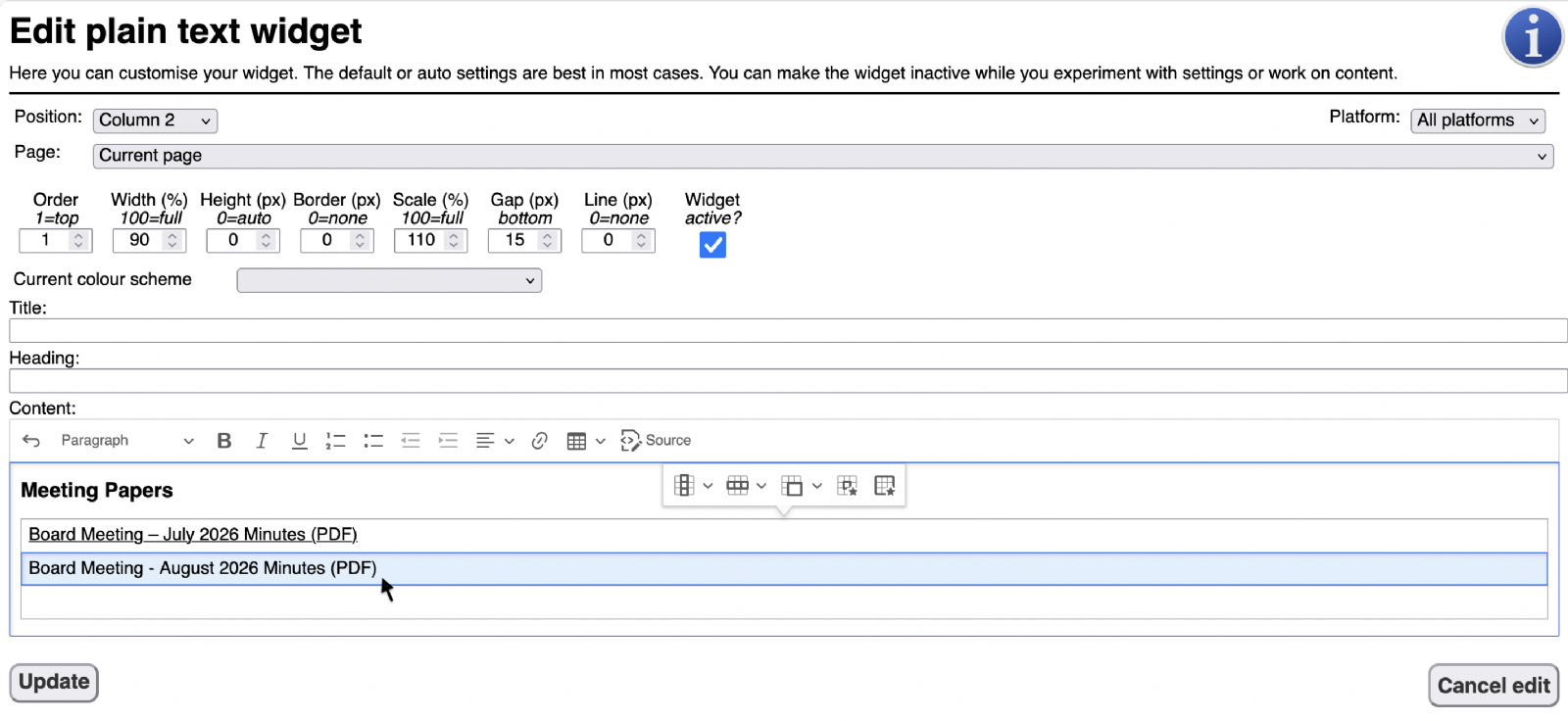Switch the editor to Source view

[656, 441]
